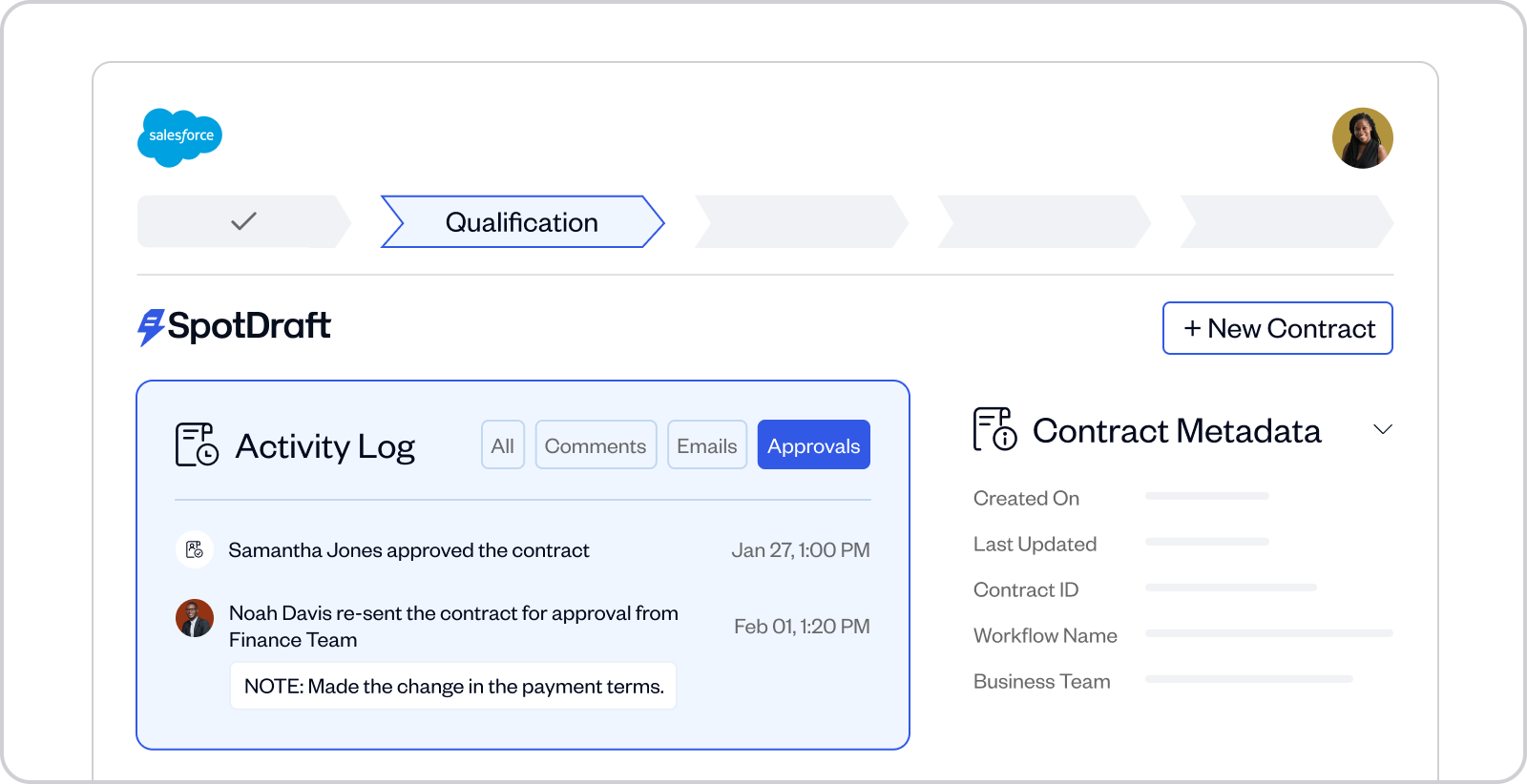Click the Contract ID label
Image resolution: width=1527 pixels, height=784 pixels.
click(x=1026, y=589)
